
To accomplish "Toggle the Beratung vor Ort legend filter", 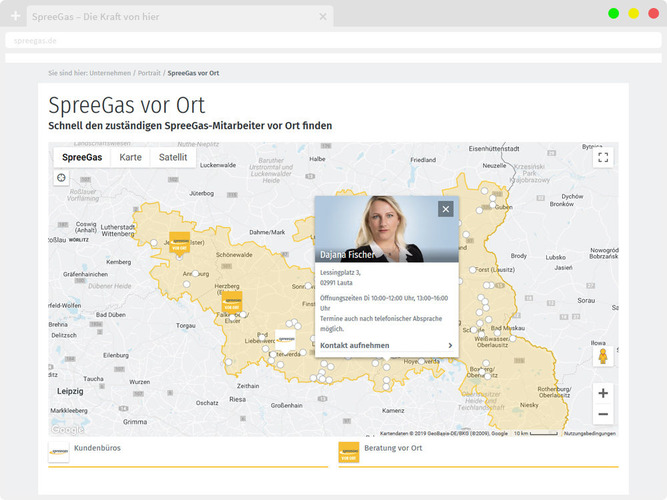I will (392, 449).
